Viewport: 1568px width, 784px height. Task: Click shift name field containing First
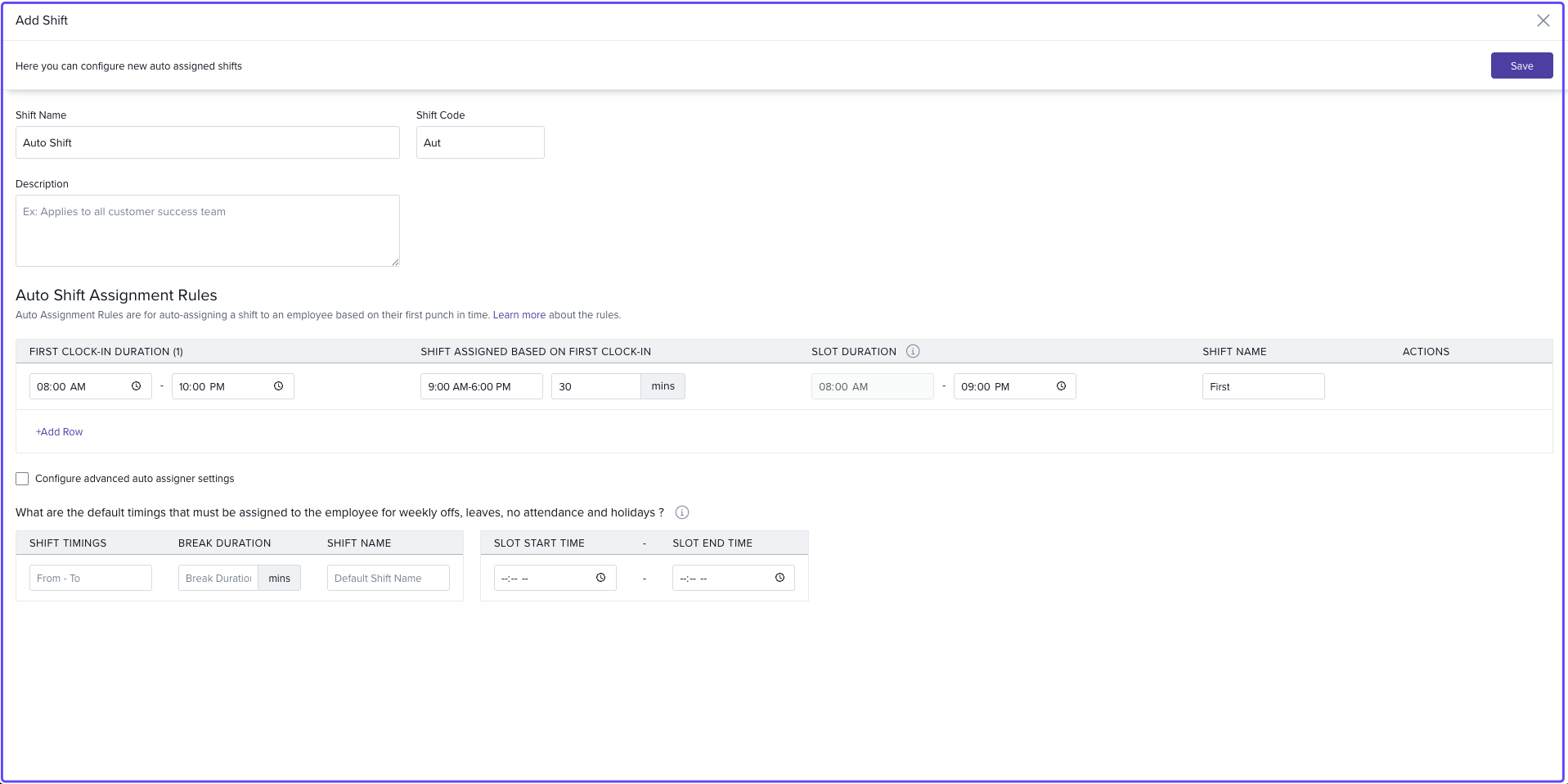1262,386
